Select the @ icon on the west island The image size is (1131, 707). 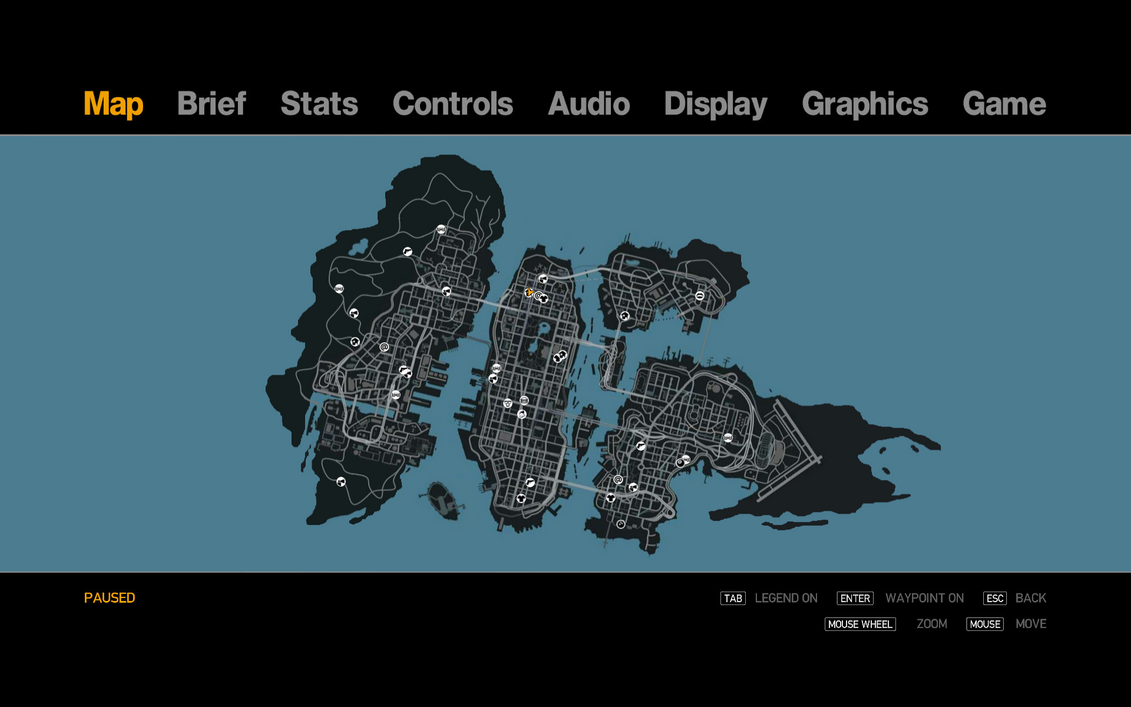coord(384,347)
